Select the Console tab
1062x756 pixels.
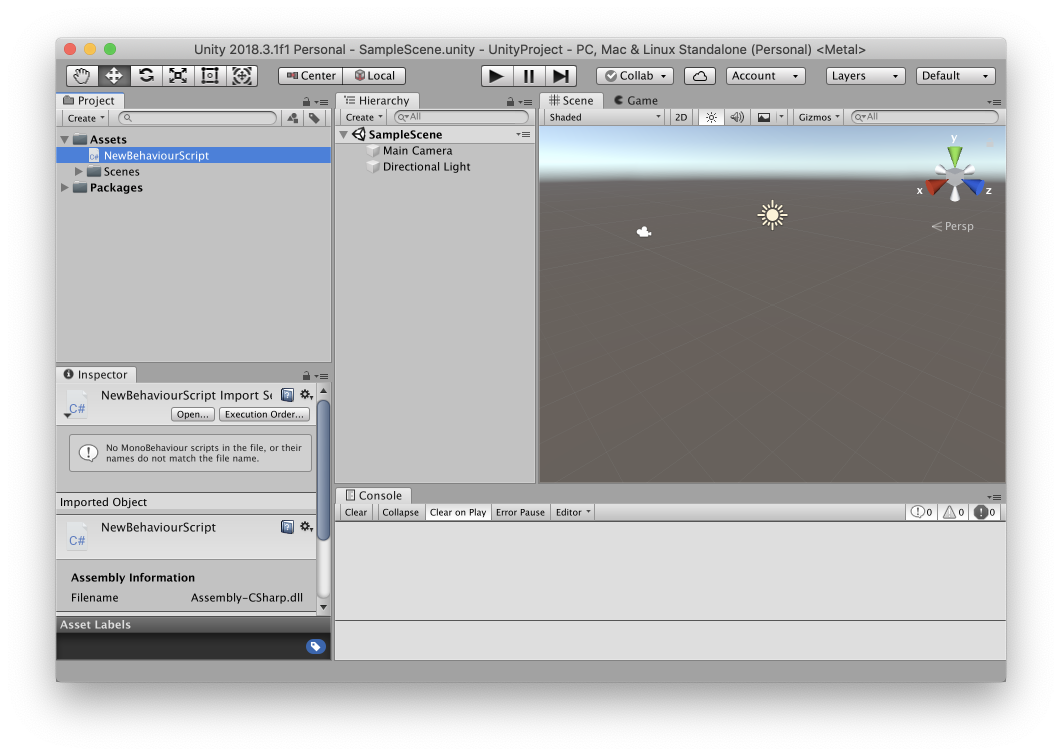[x=373, y=495]
